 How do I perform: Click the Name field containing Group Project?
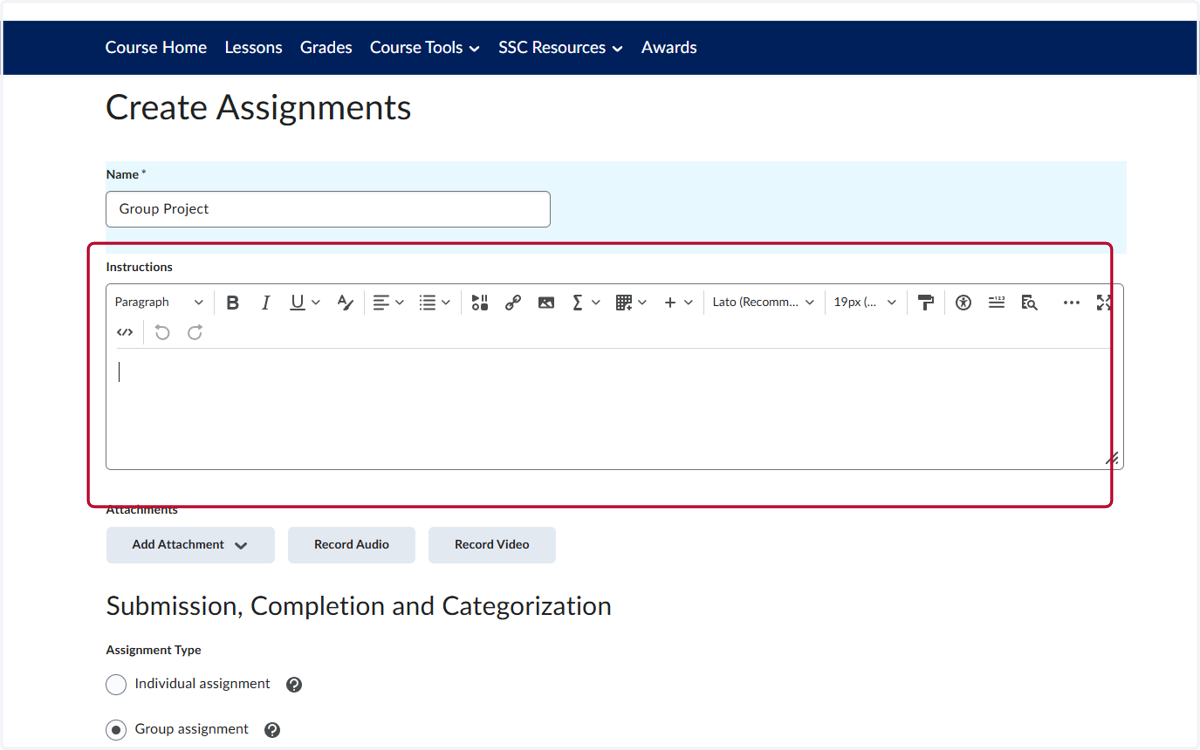coord(328,209)
